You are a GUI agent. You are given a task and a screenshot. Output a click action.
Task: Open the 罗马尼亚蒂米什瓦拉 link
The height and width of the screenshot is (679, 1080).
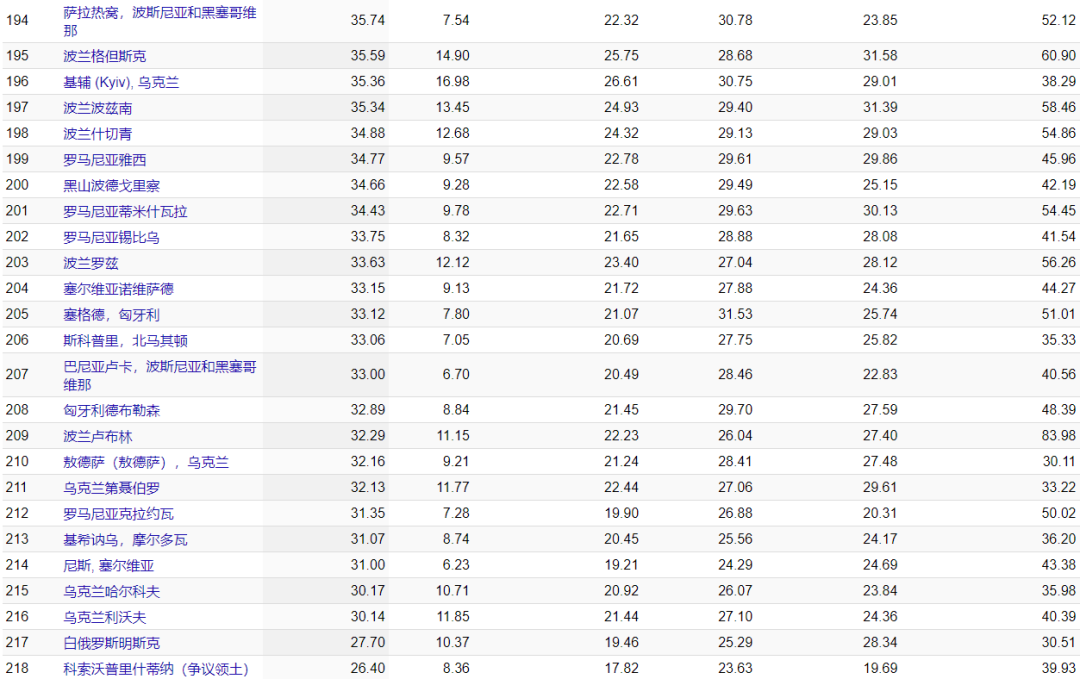(125, 211)
